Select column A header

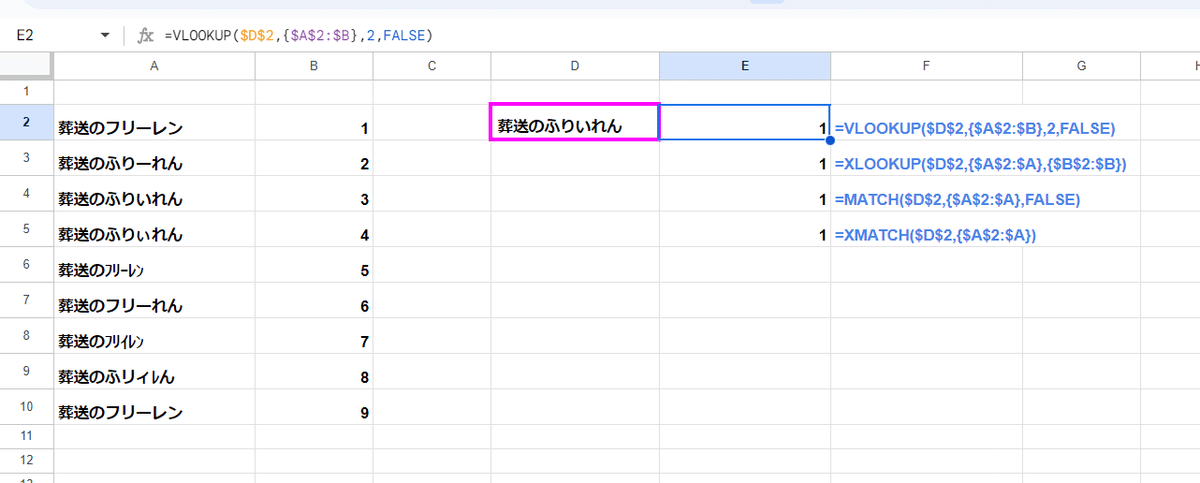pos(154,65)
